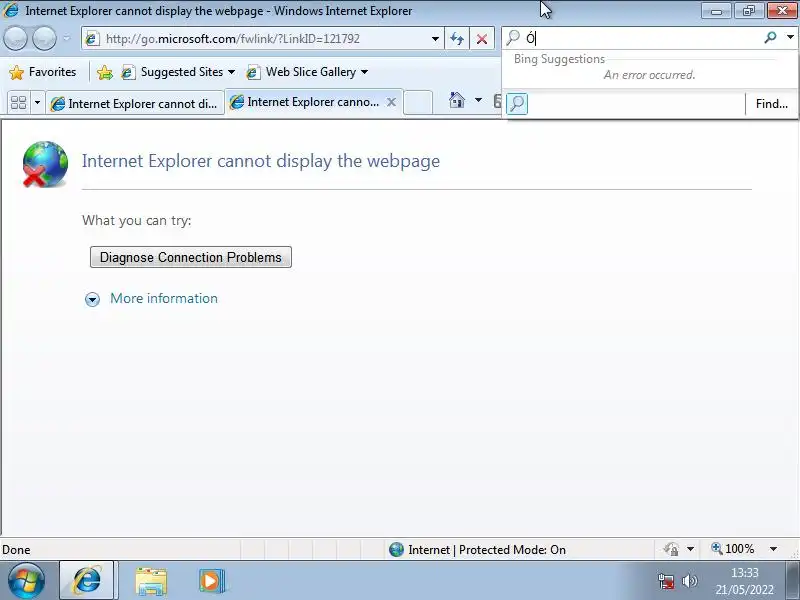Click the privacy lock status bar icon
Viewport: 800px width, 600px height.
pos(671,549)
